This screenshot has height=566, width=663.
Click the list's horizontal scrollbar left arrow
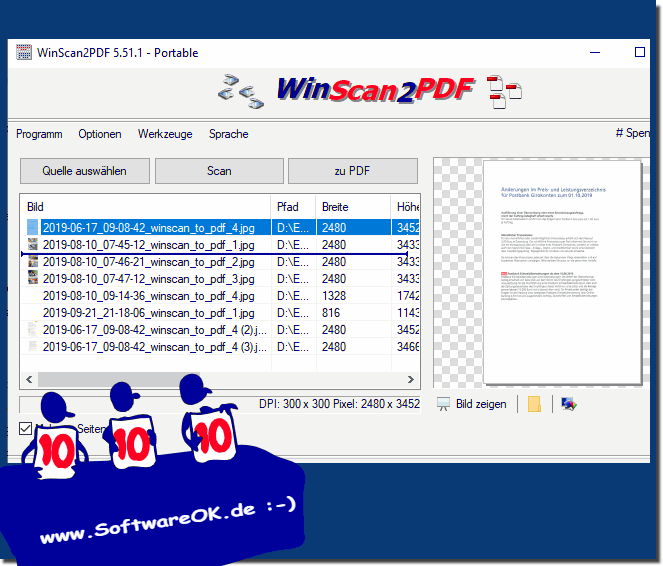(29, 379)
